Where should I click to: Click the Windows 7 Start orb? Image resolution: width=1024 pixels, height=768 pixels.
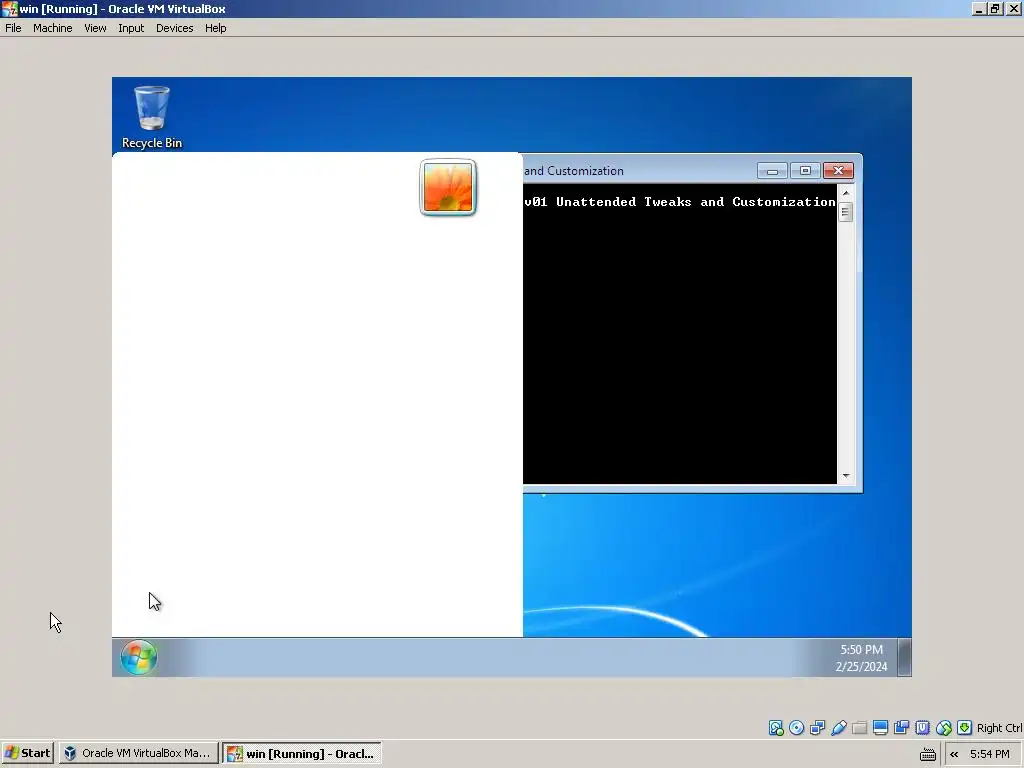[138, 657]
